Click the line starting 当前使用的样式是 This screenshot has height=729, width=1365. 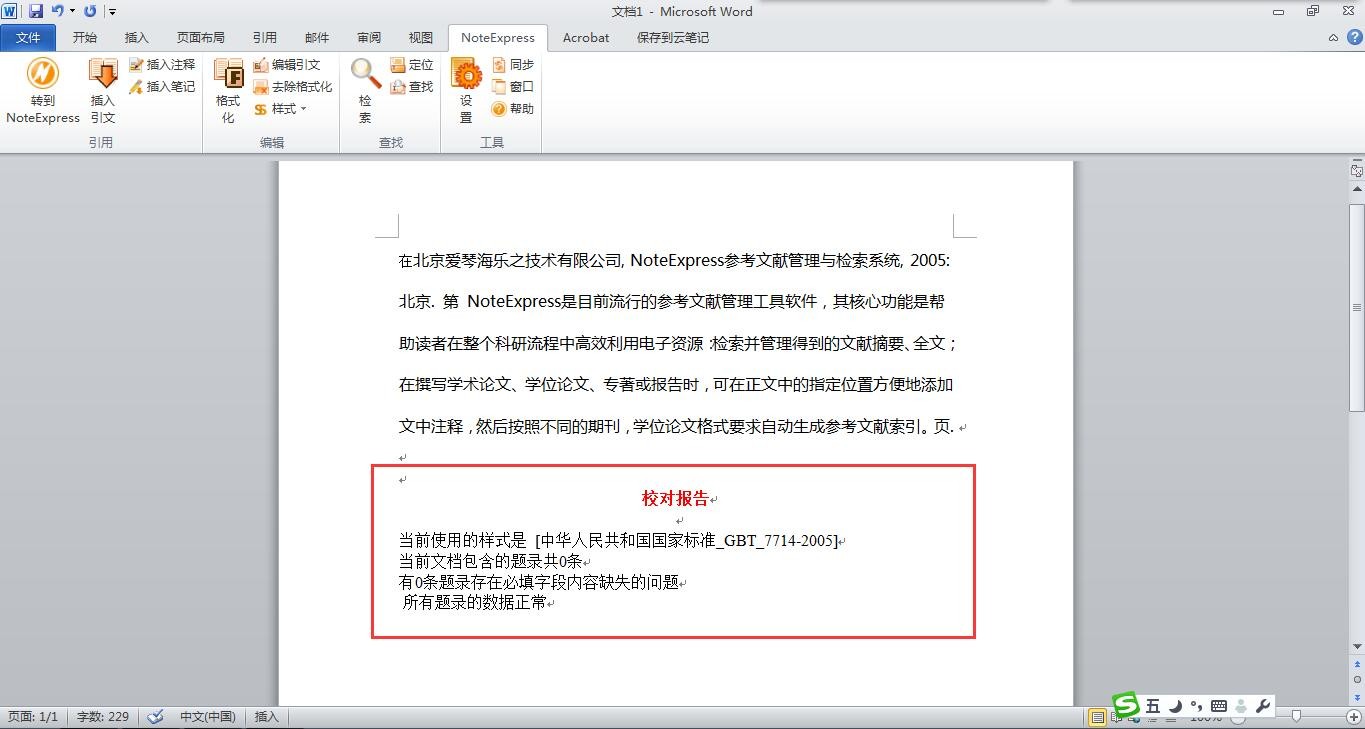coord(618,540)
